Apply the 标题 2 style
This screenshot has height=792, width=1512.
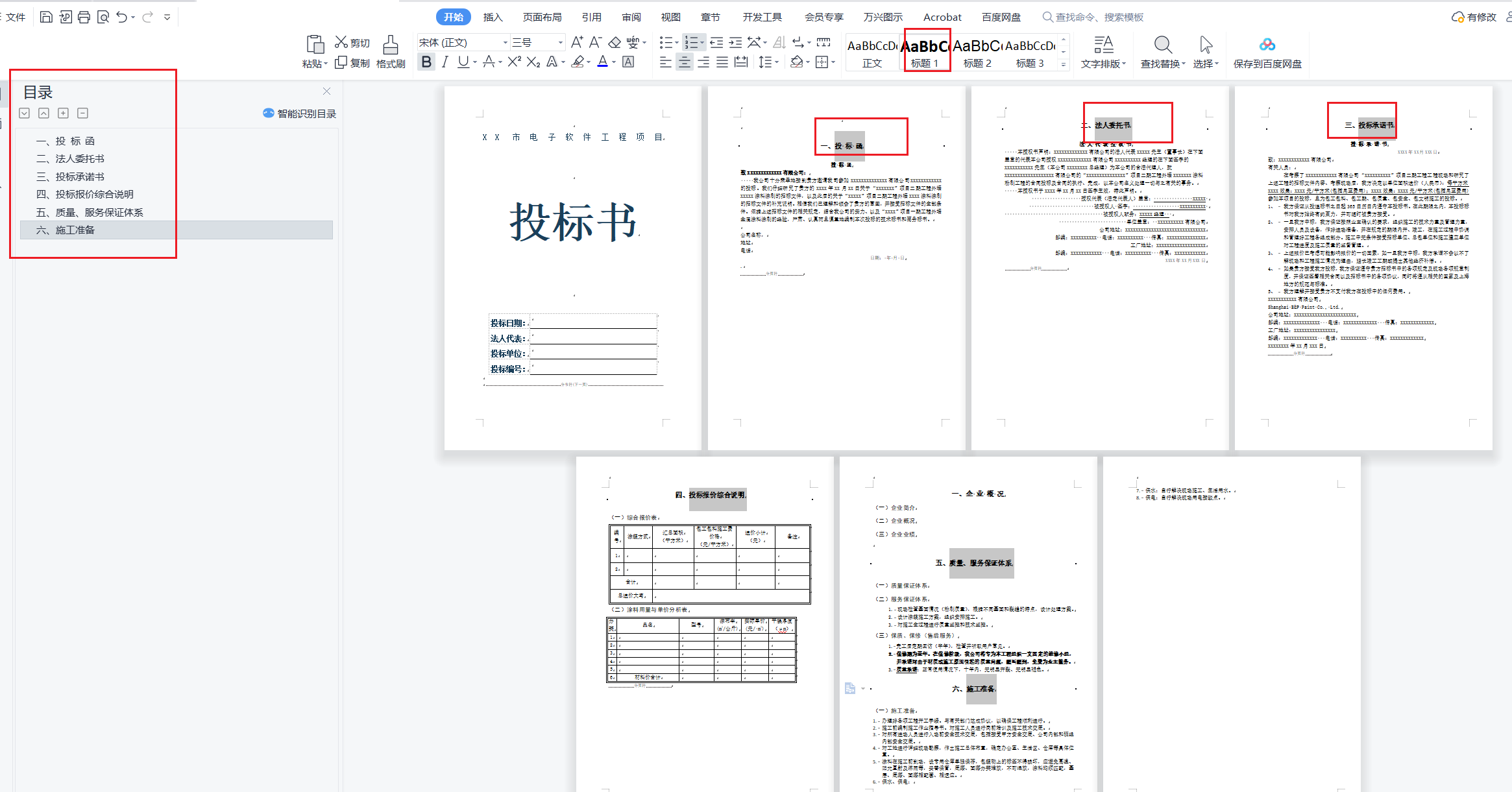point(977,52)
